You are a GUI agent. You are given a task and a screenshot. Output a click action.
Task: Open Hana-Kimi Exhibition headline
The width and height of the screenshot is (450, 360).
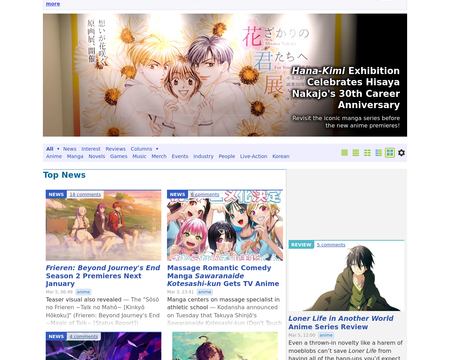346,88
